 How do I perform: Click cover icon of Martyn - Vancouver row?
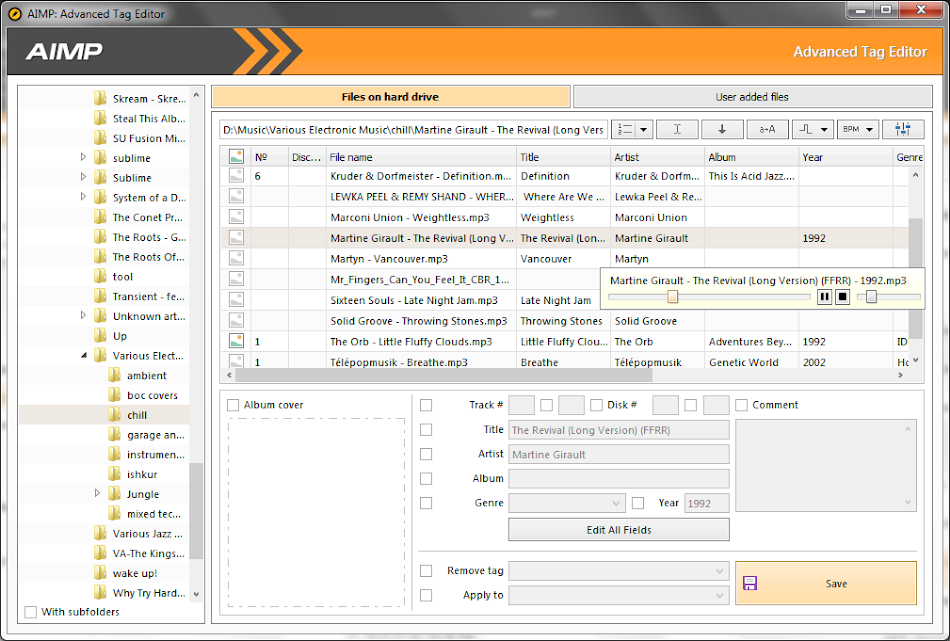coord(236,259)
